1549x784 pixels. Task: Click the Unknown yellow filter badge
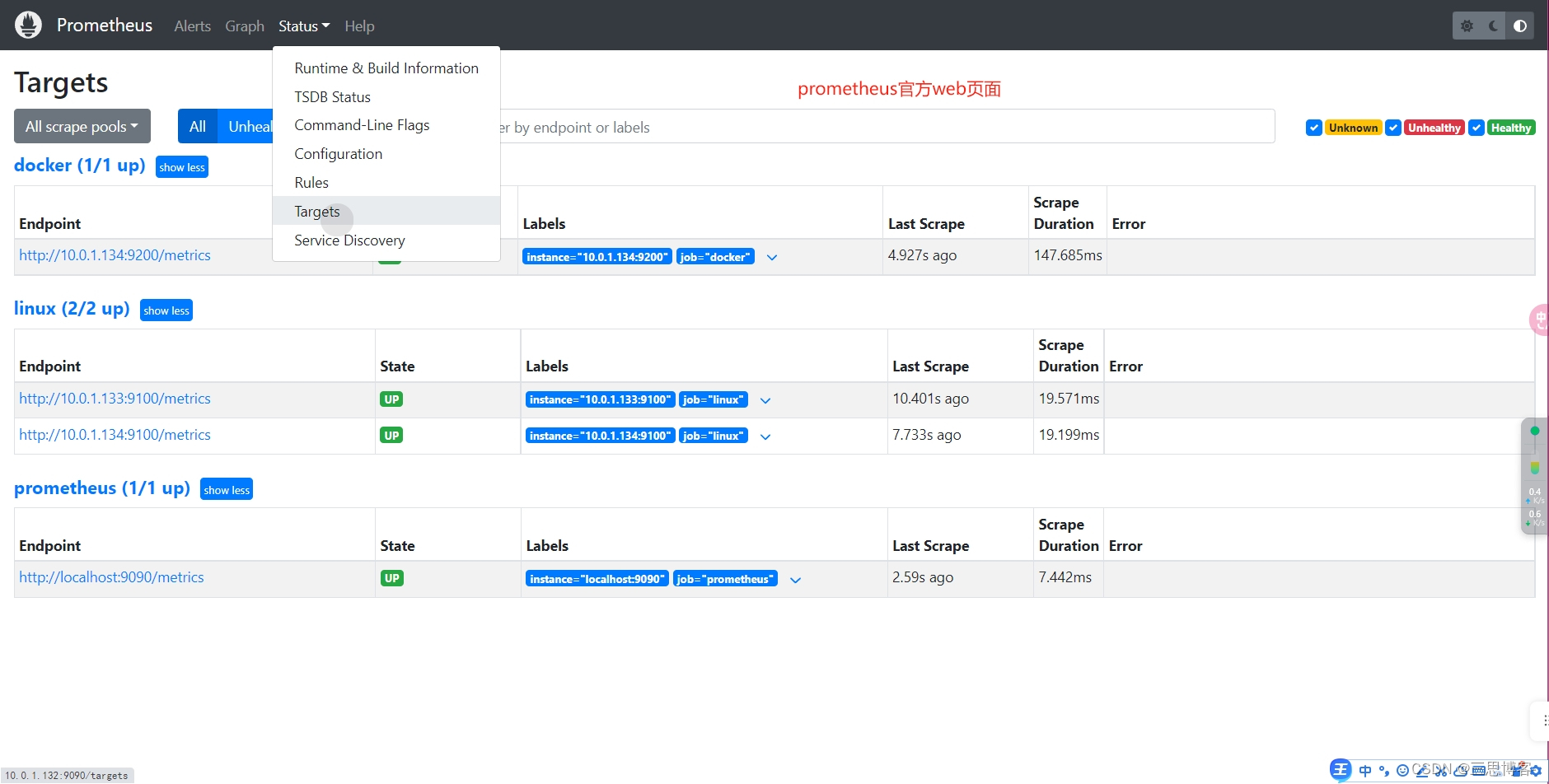click(x=1353, y=128)
